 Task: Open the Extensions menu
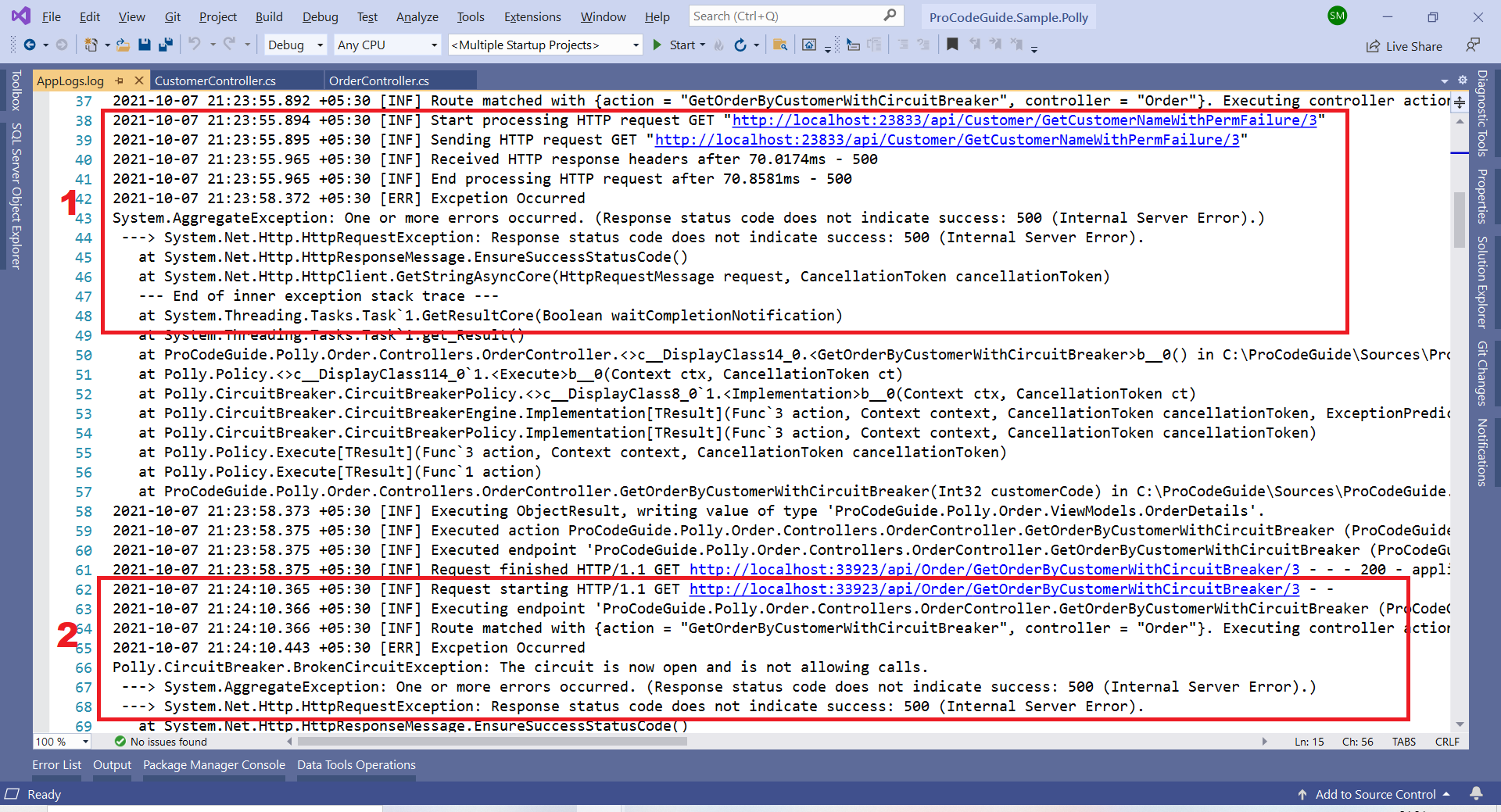(x=532, y=16)
